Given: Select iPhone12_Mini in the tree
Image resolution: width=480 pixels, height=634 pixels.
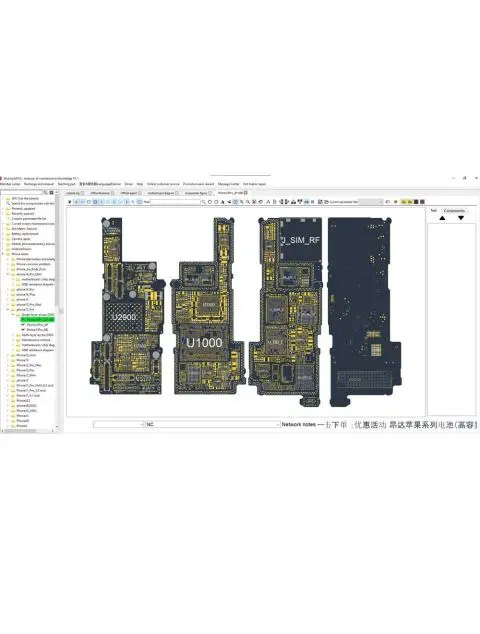Looking at the screenshot, I should coord(26,375).
